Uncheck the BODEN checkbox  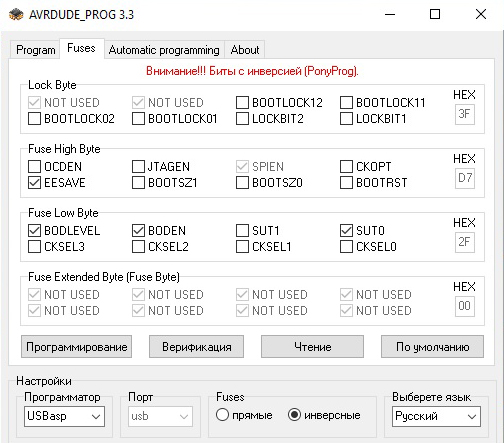point(138,231)
